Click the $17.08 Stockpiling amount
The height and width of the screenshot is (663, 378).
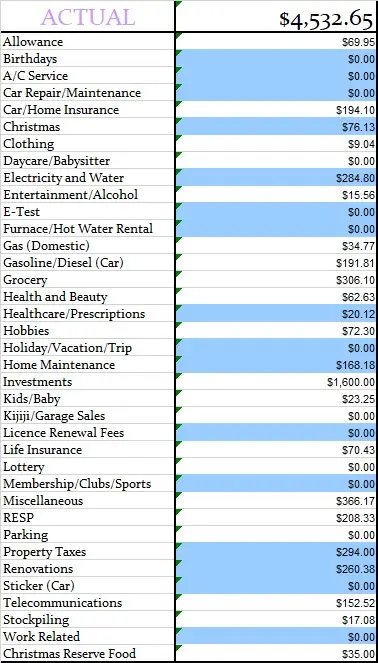359,620
